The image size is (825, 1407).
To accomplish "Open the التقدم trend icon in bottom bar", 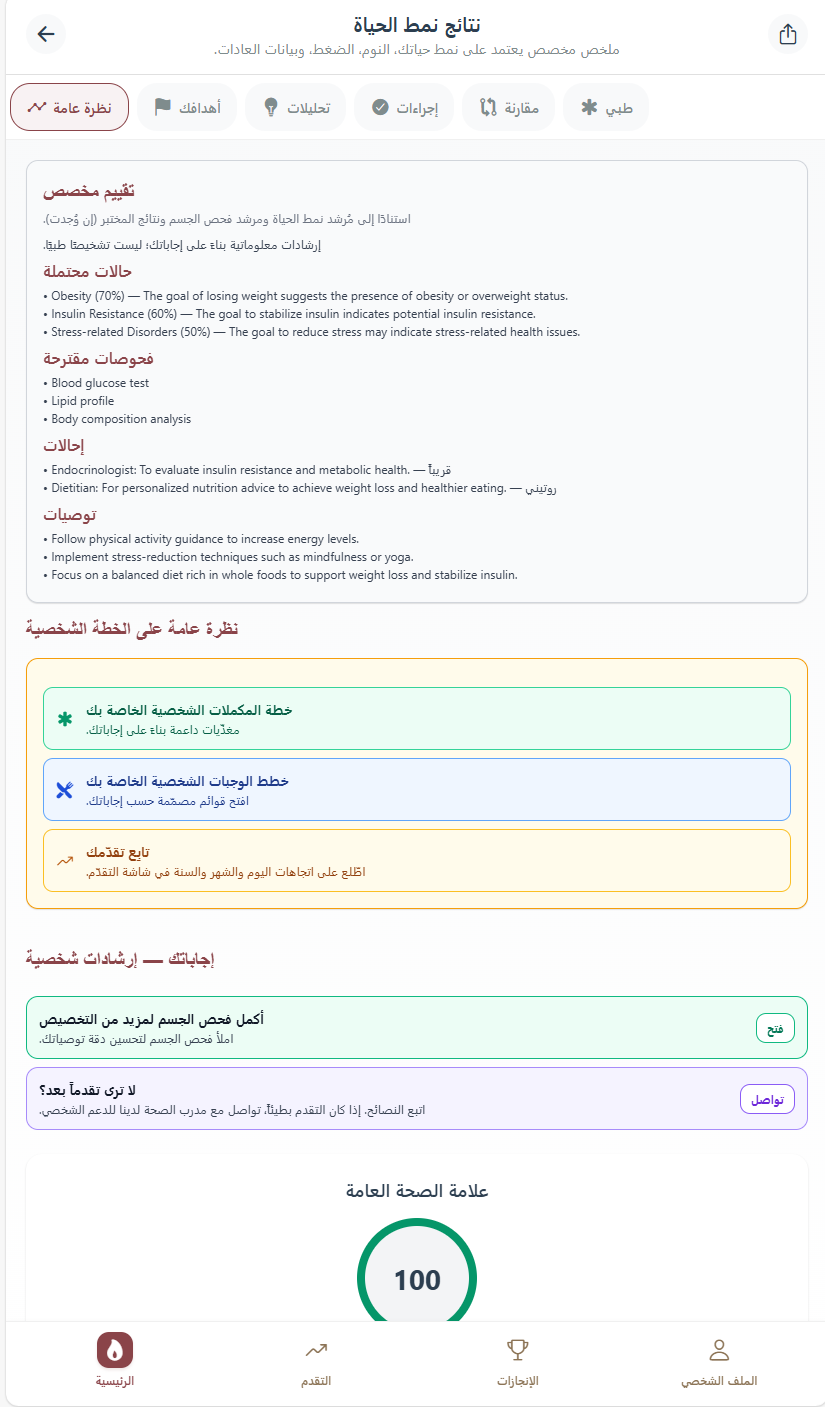I will tap(316, 1350).
